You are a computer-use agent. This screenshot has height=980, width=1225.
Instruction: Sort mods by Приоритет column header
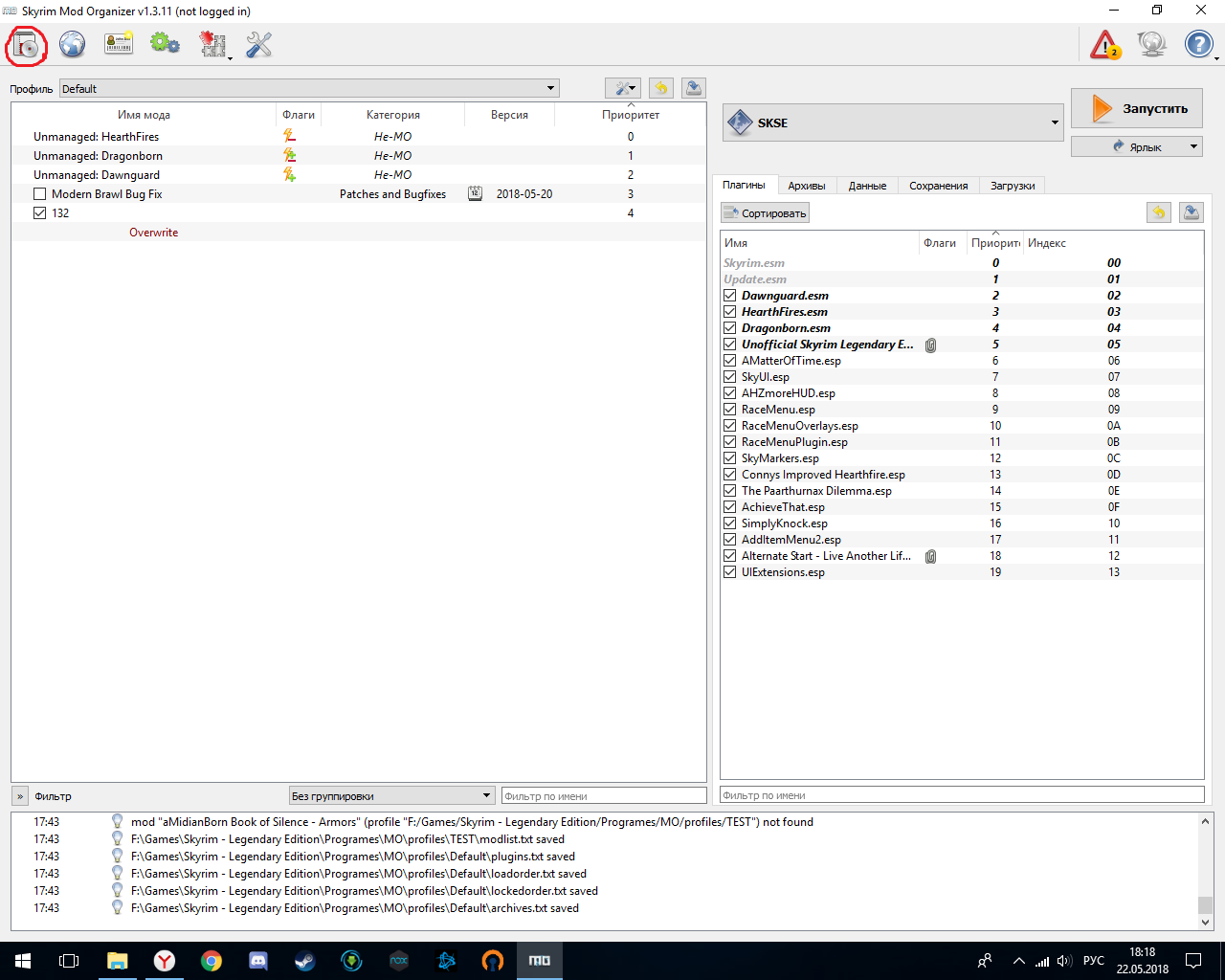pos(631,115)
